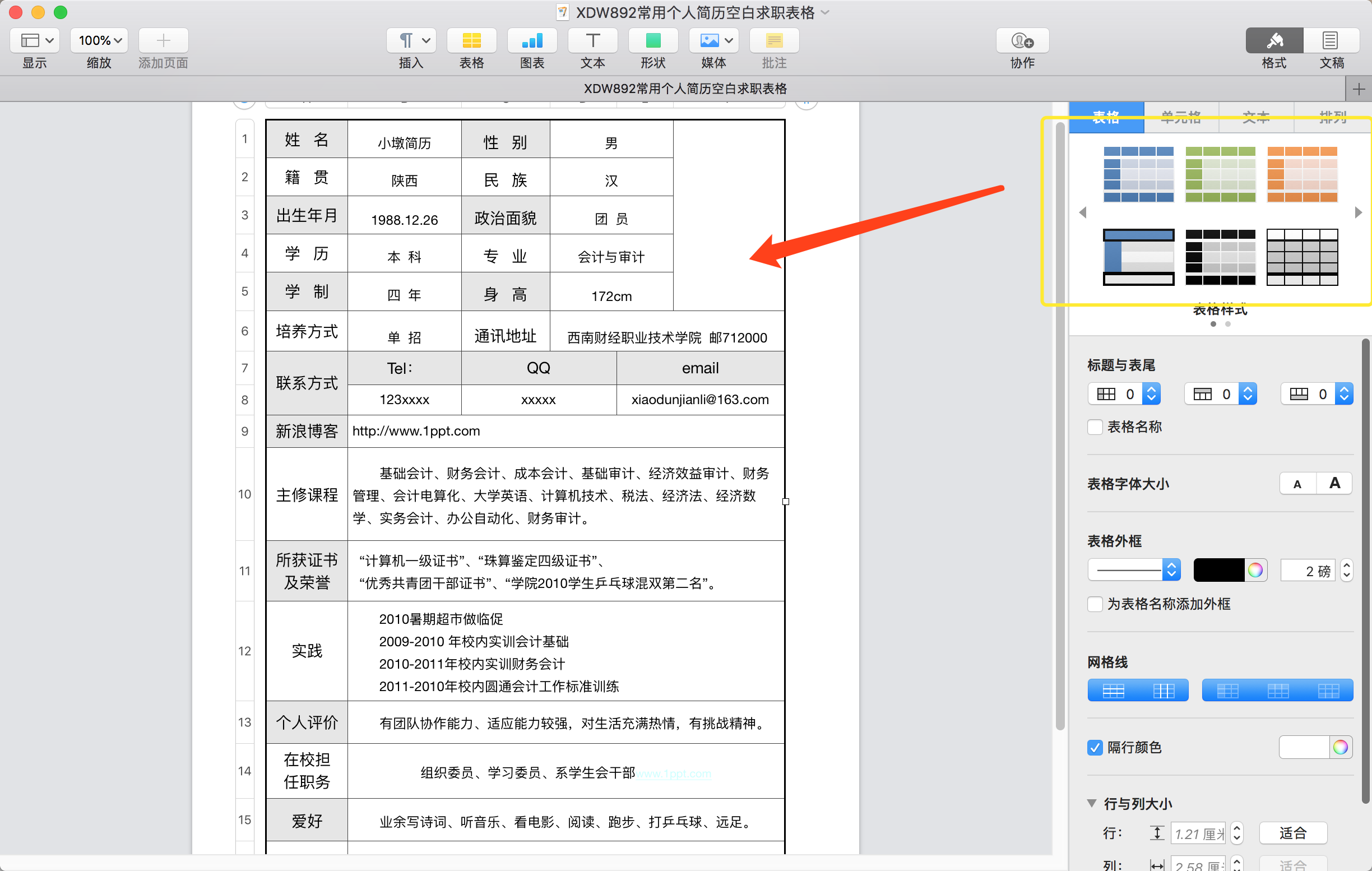Toggle the 格式 format inspector
The width and height of the screenshot is (1372, 871).
tap(1274, 40)
